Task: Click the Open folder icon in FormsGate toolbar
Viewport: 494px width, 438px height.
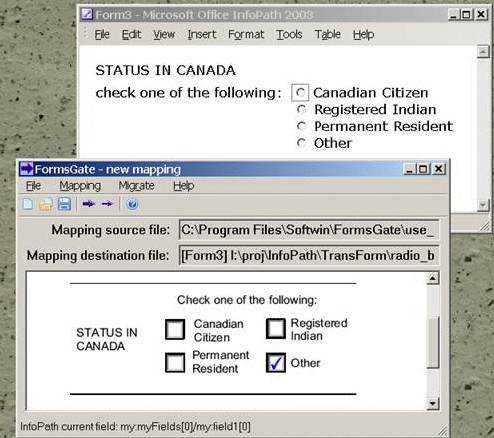Action: [46, 204]
